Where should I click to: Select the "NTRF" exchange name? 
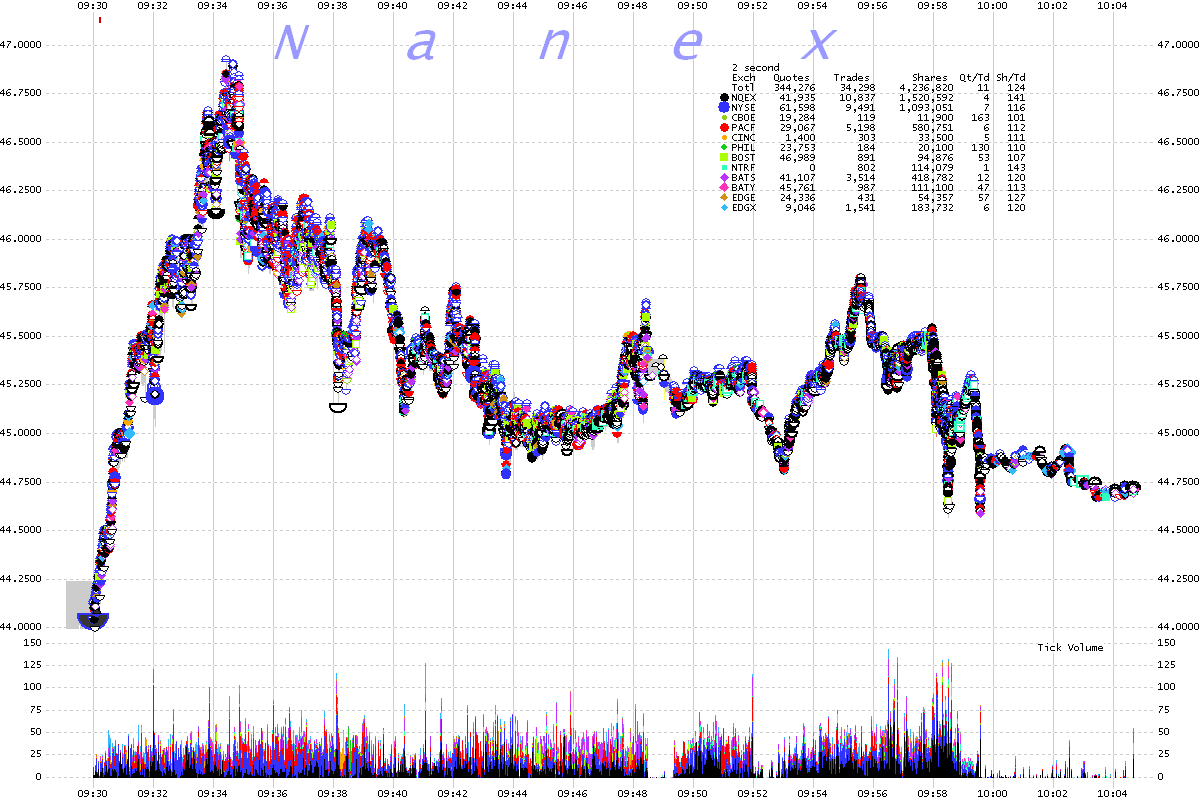click(744, 167)
